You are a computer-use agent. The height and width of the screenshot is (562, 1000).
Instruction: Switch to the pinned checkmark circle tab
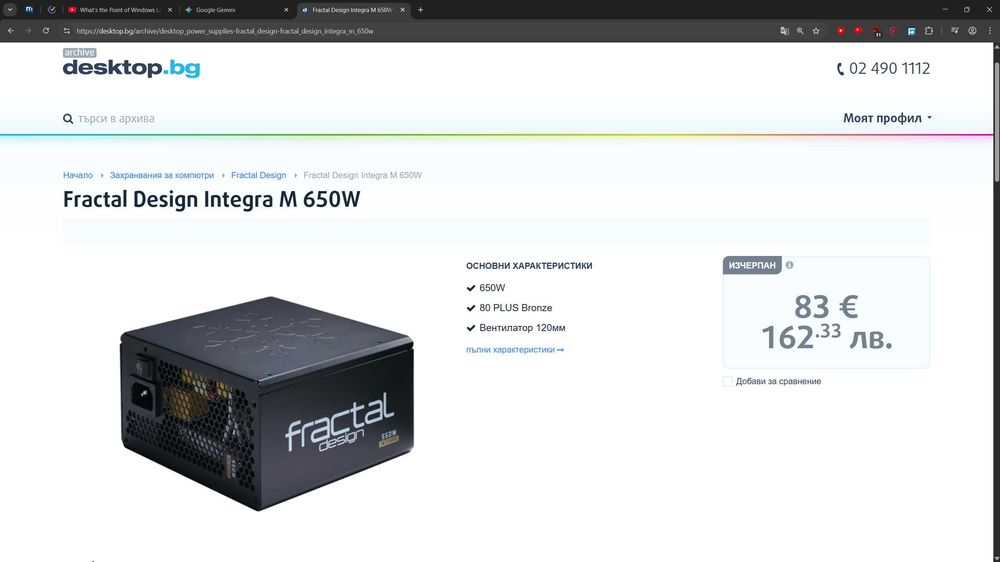(52, 10)
